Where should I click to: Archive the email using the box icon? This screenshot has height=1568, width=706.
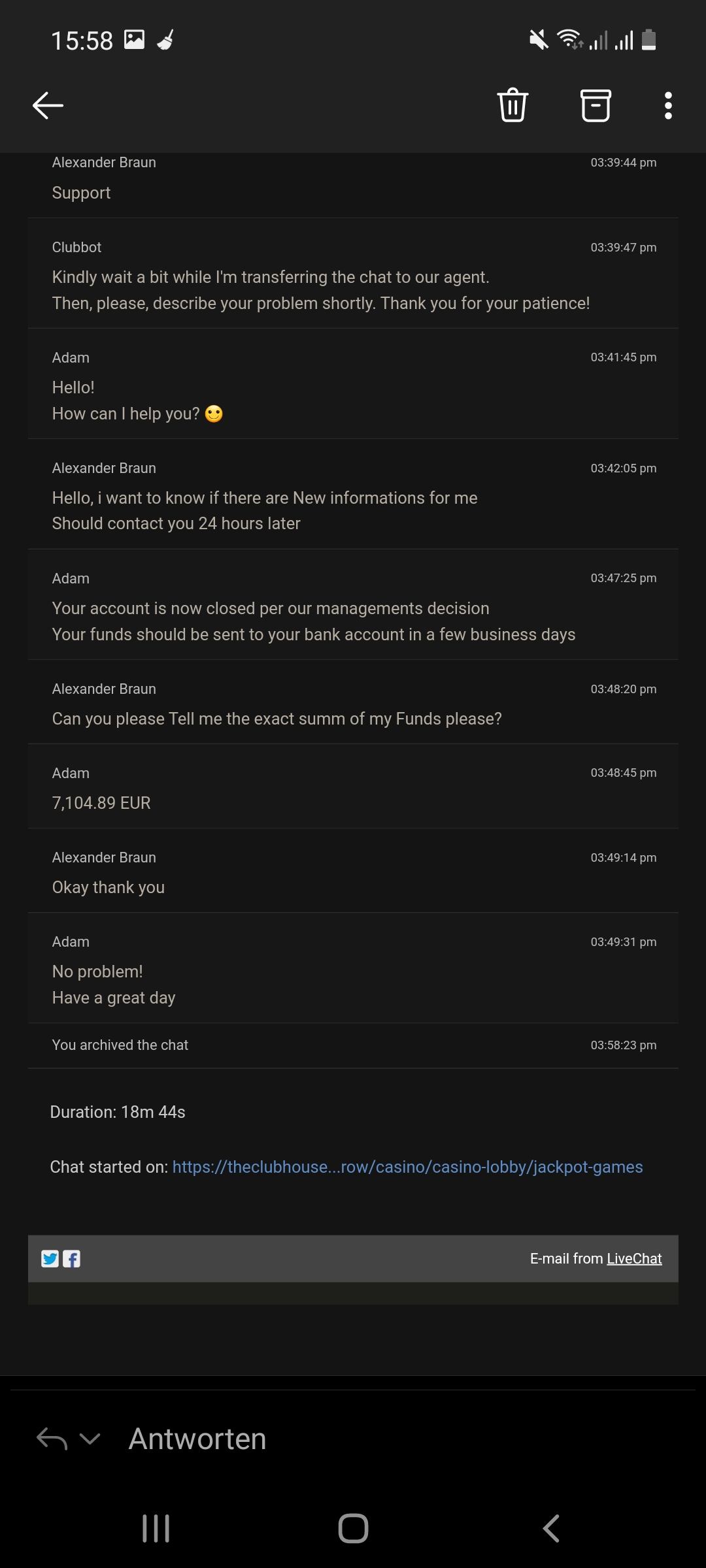coord(596,105)
